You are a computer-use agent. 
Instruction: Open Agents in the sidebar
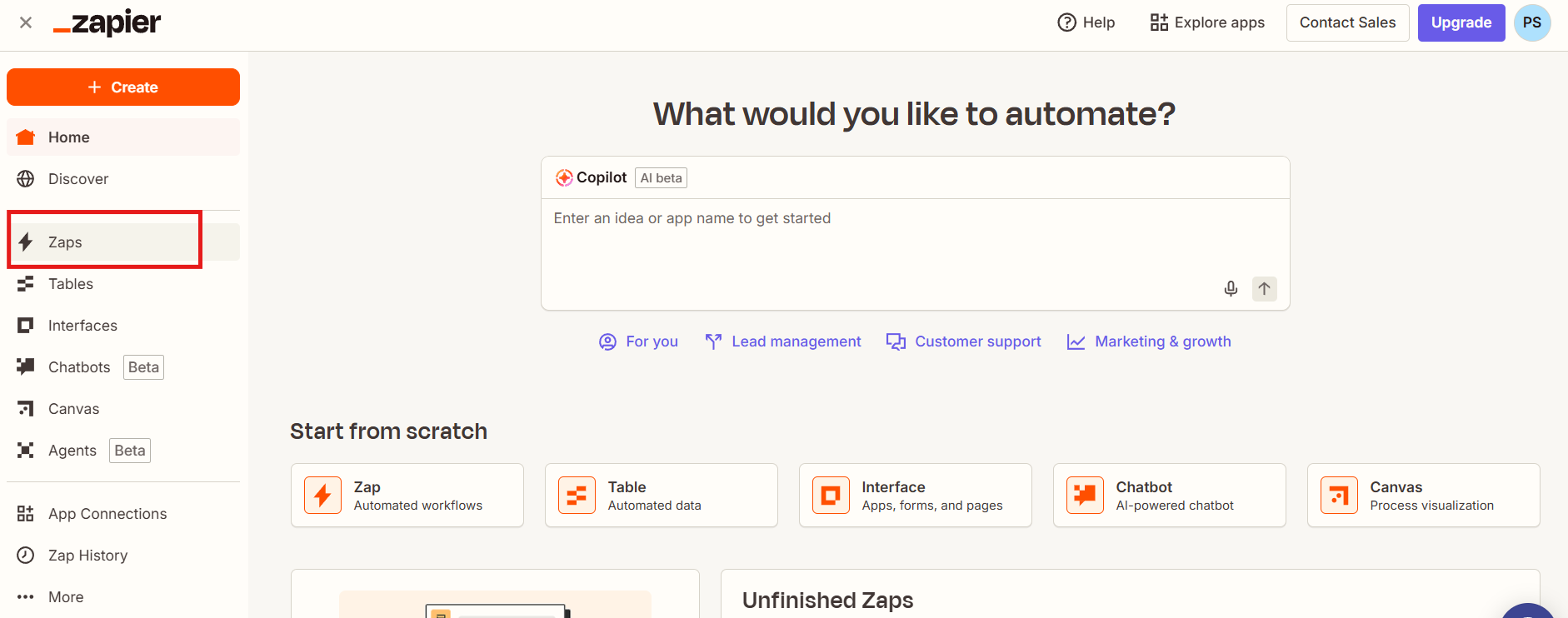(123, 451)
